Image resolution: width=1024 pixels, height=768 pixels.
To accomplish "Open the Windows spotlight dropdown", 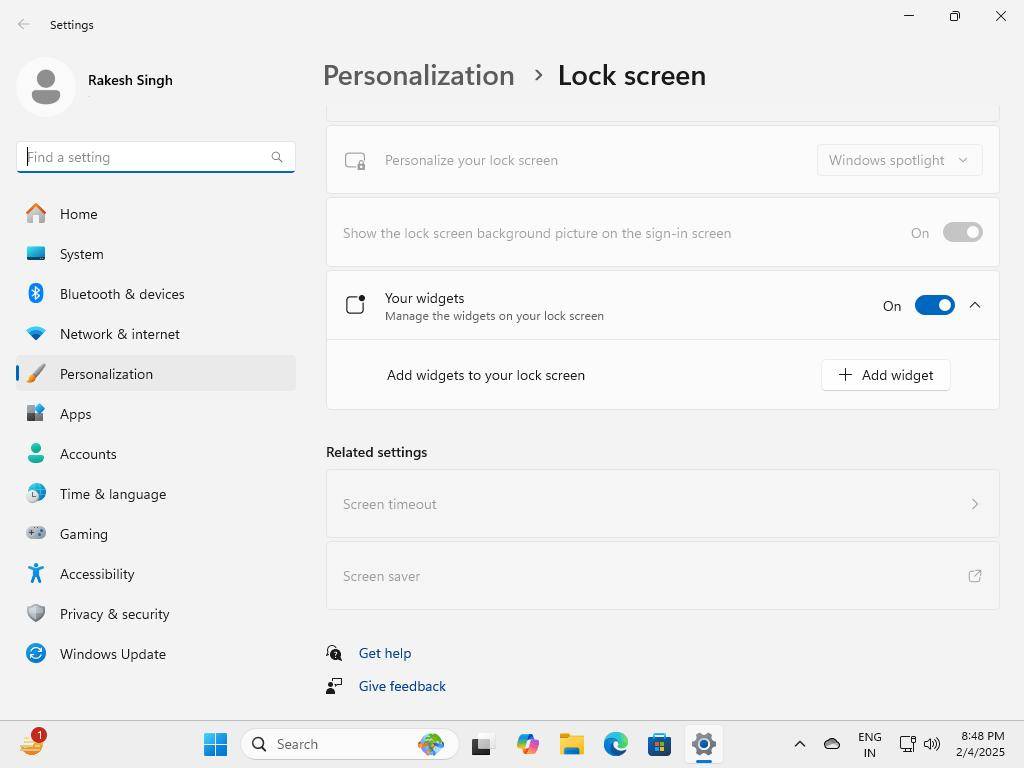I will click(899, 160).
